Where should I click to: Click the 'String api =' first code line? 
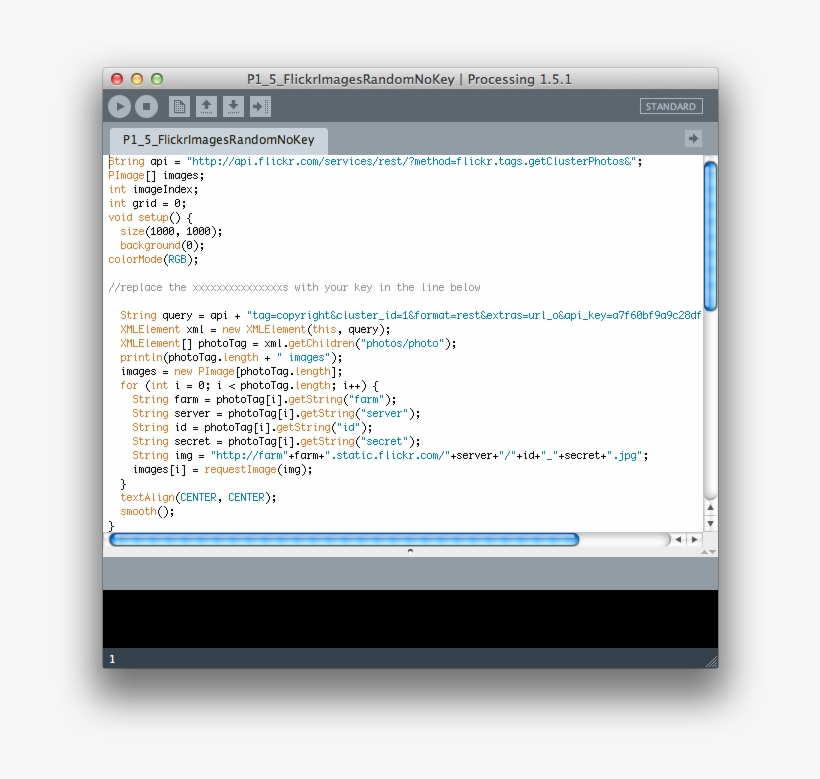(x=375, y=162)
